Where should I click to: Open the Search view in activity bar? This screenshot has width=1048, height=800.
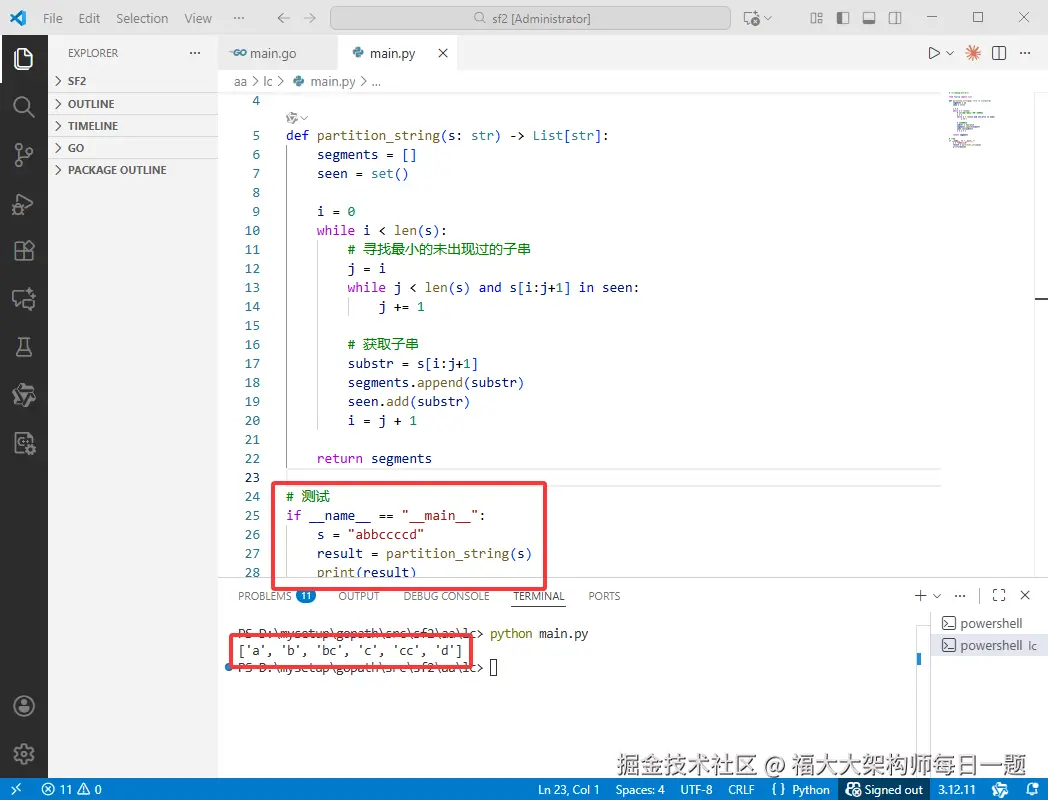click(23, 106)
